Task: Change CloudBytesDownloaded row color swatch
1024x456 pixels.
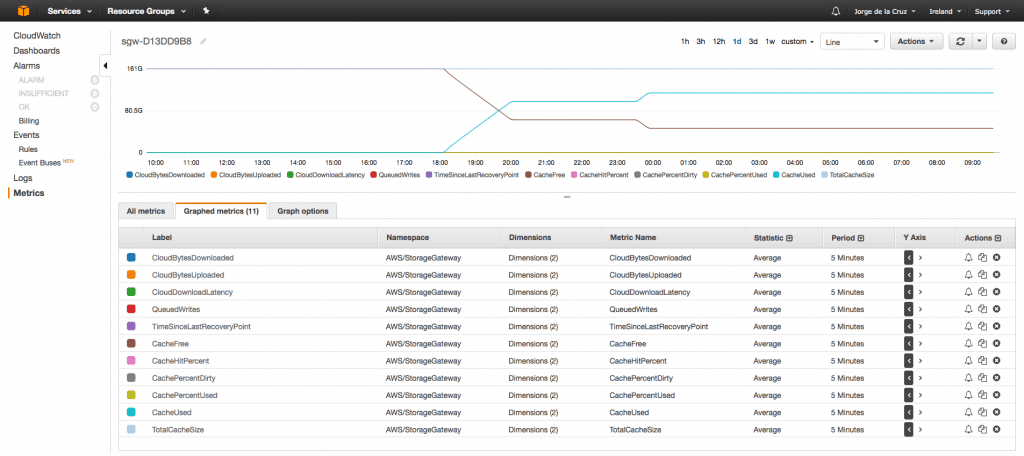Action: point(131,257)
